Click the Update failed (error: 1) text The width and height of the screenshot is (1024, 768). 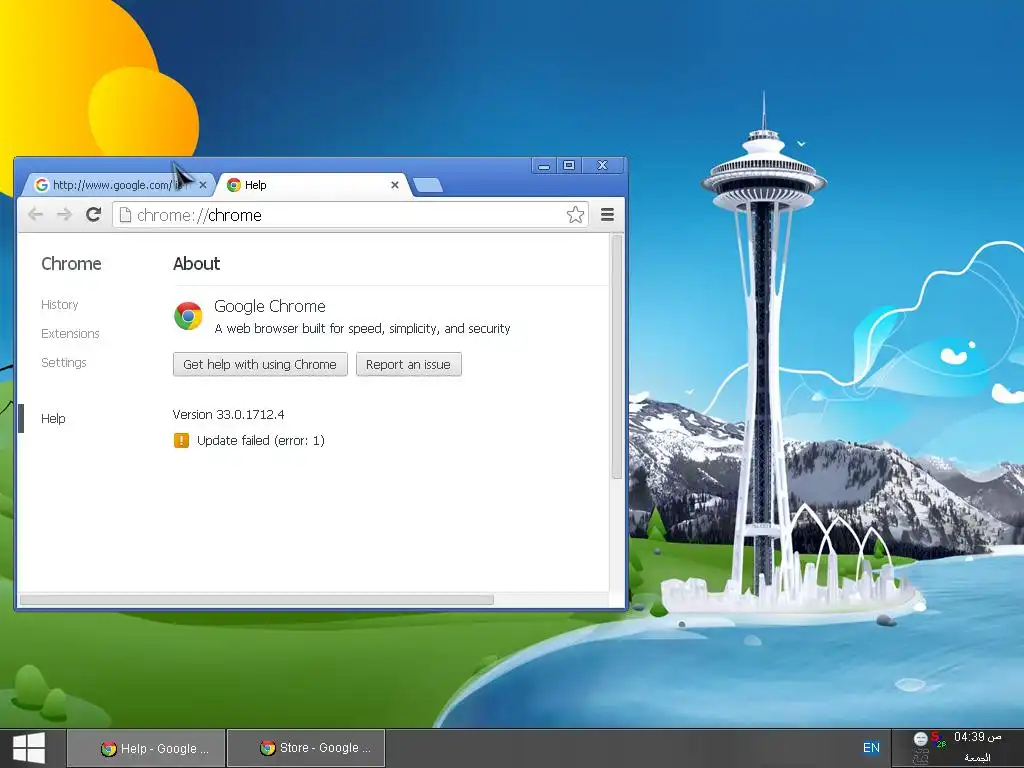(261, 440)
